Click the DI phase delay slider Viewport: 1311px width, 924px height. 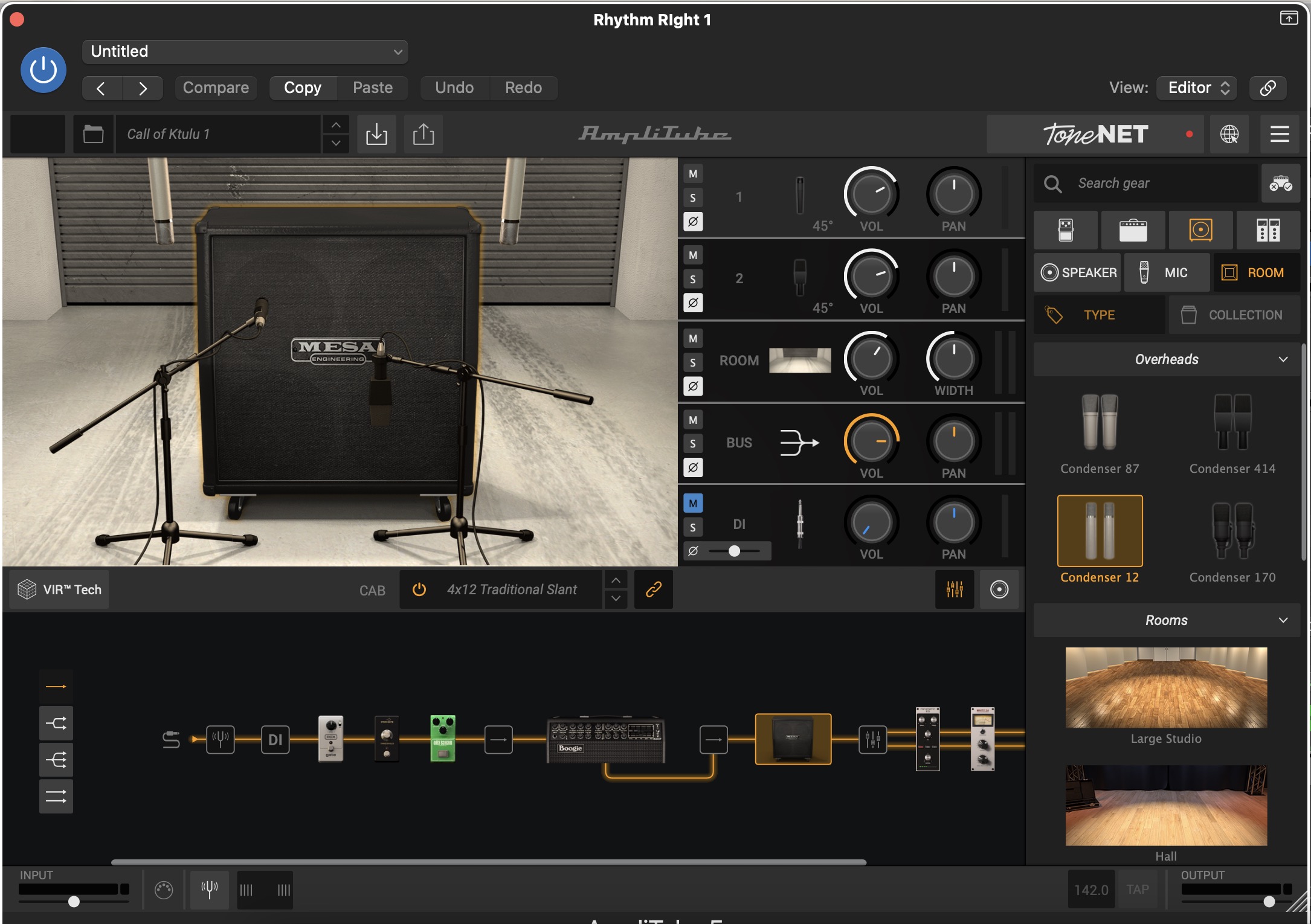tap(735, 551)
